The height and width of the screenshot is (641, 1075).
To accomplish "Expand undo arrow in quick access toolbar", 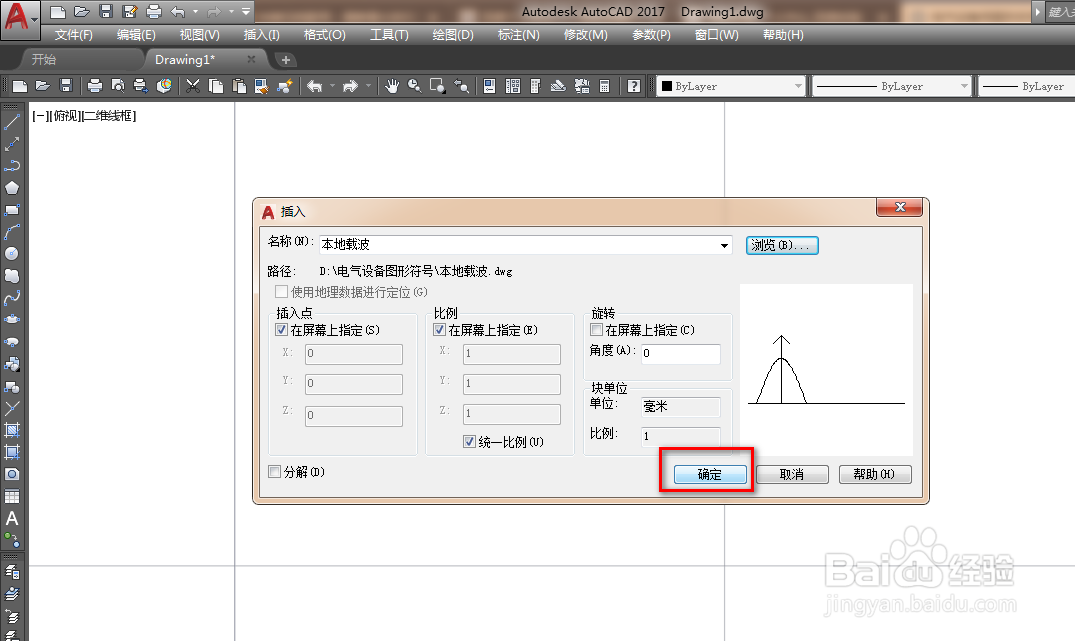I will point(195,12).
